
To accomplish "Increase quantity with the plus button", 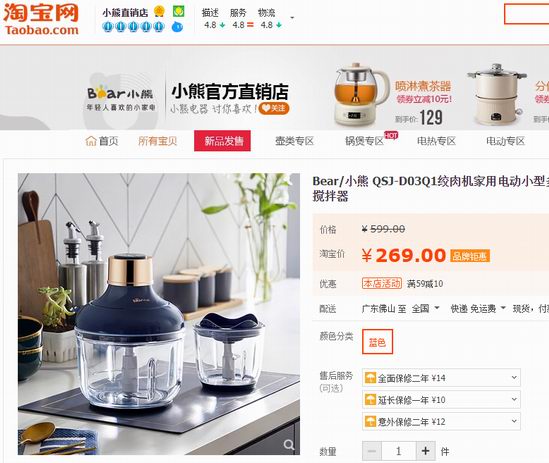I will (426, 451).
